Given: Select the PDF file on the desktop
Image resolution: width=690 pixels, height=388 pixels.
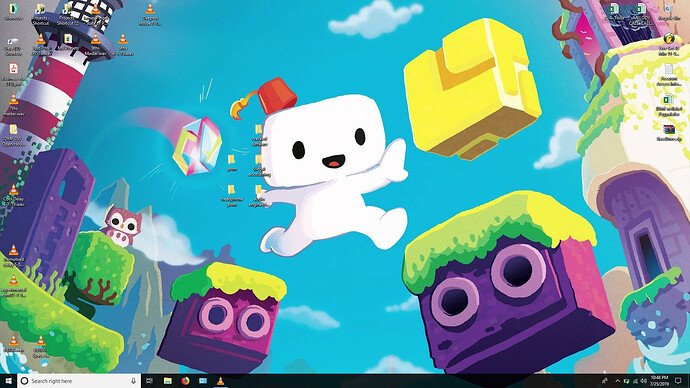Looking at the screenshot, I should point(14,74).
